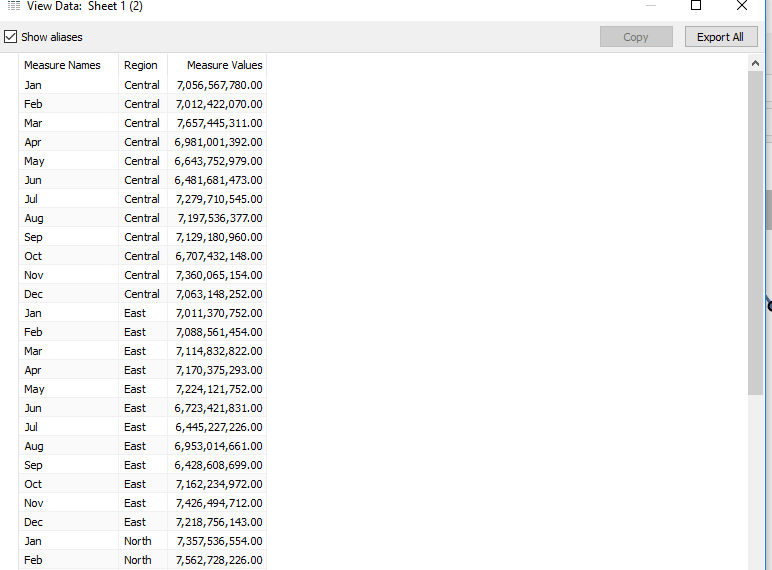Viewport: 772px width, 570px height.
Task: Select the value 7,162,234,972.00
Action: point(220,484)
